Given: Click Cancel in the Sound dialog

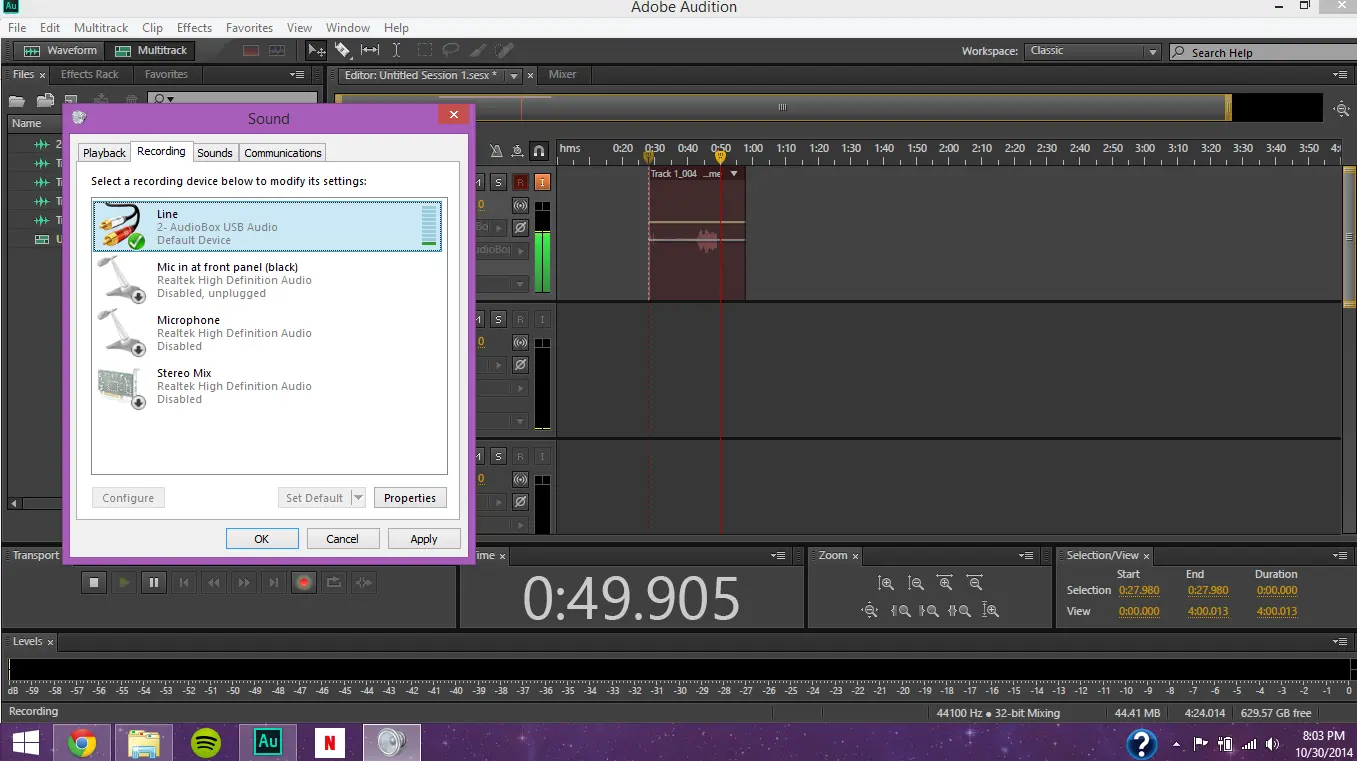Looking at the screenshot, I should pyautogui.click(x=342, y=539).
